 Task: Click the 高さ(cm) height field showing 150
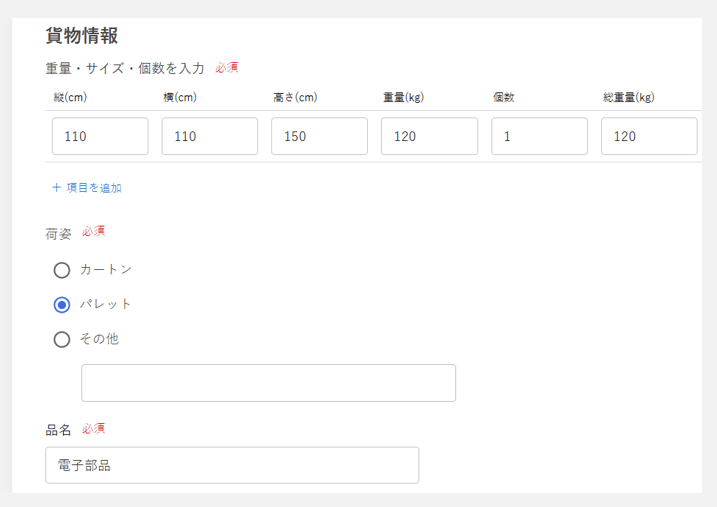click(x=319, y=137)
